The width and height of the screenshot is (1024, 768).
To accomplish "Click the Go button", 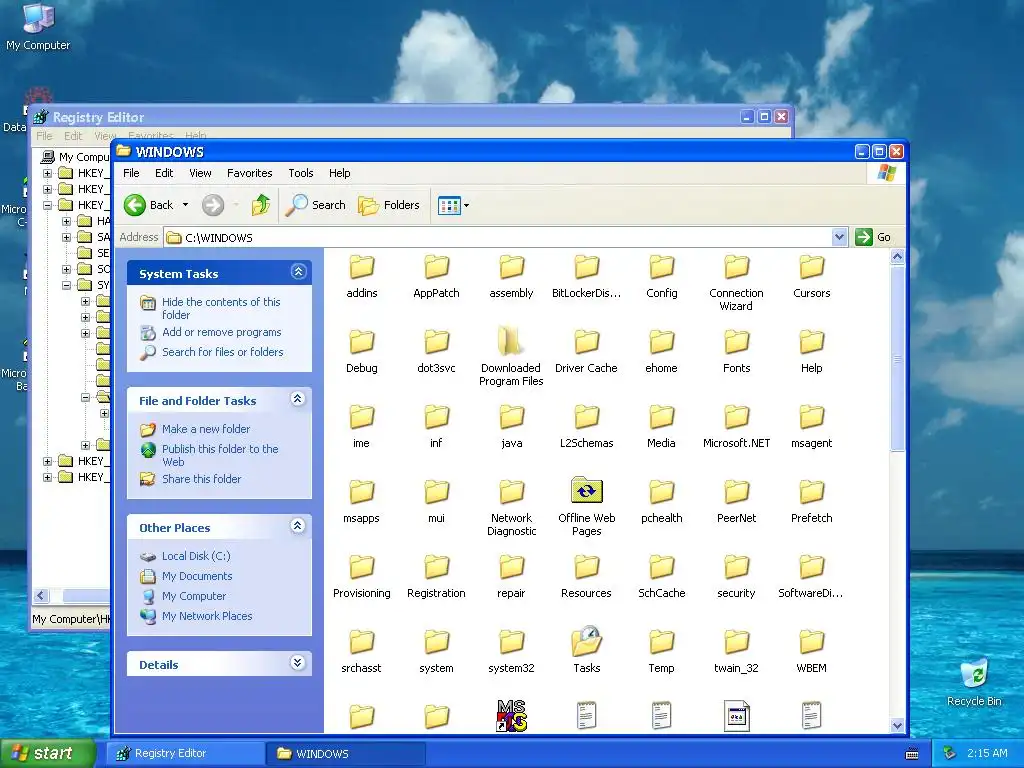I will [872, 237].
